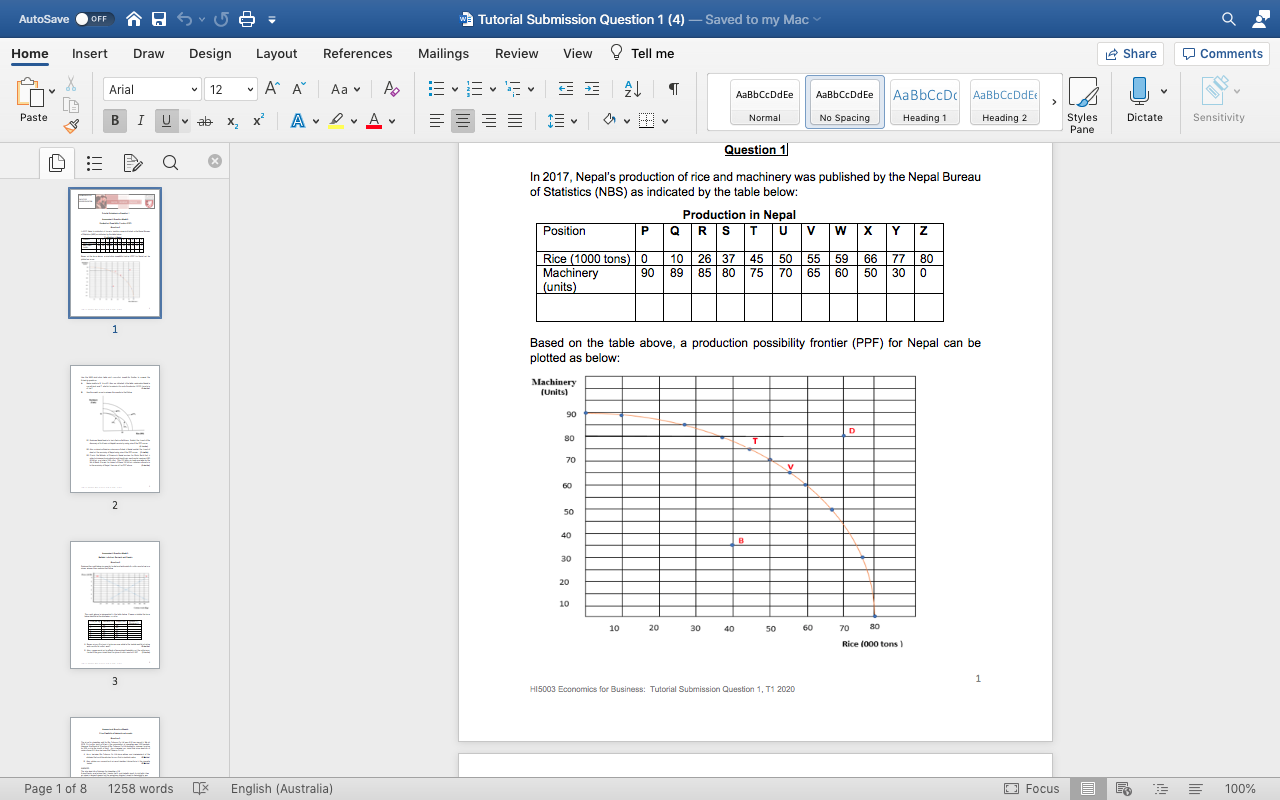Viewport: 1280px width, 800px height.
Task: Open the Styles Pane
Action: 1082,104
